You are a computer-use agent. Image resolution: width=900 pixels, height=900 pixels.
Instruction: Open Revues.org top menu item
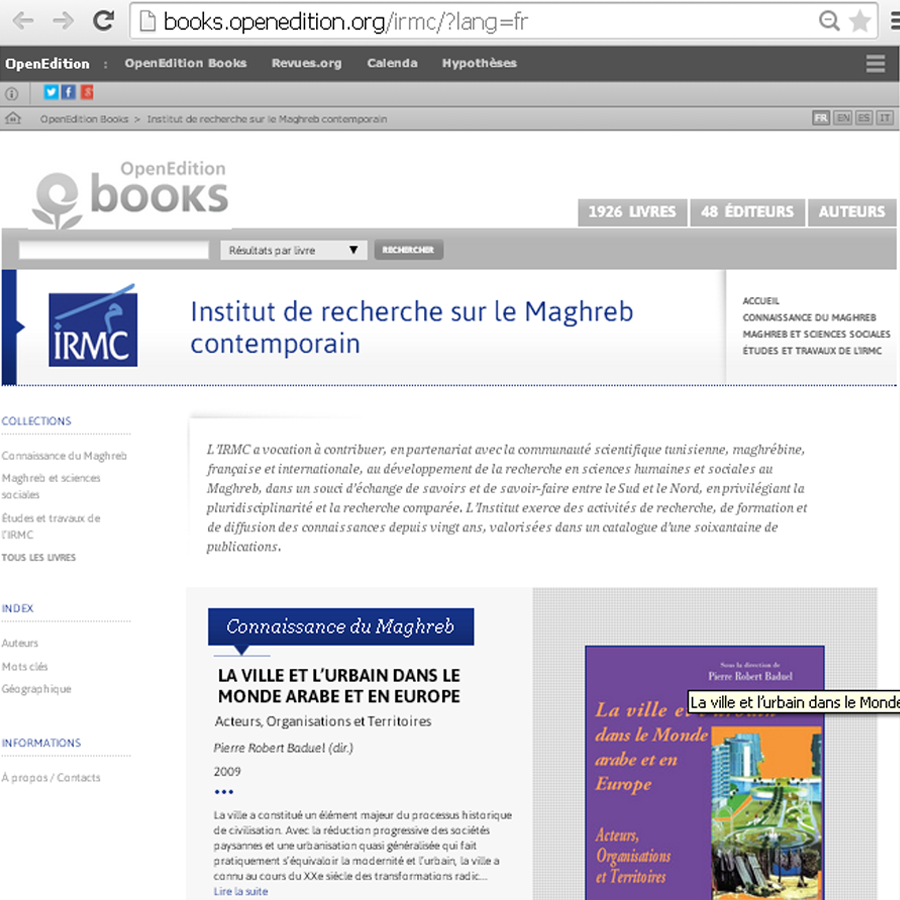pos(307,63)
